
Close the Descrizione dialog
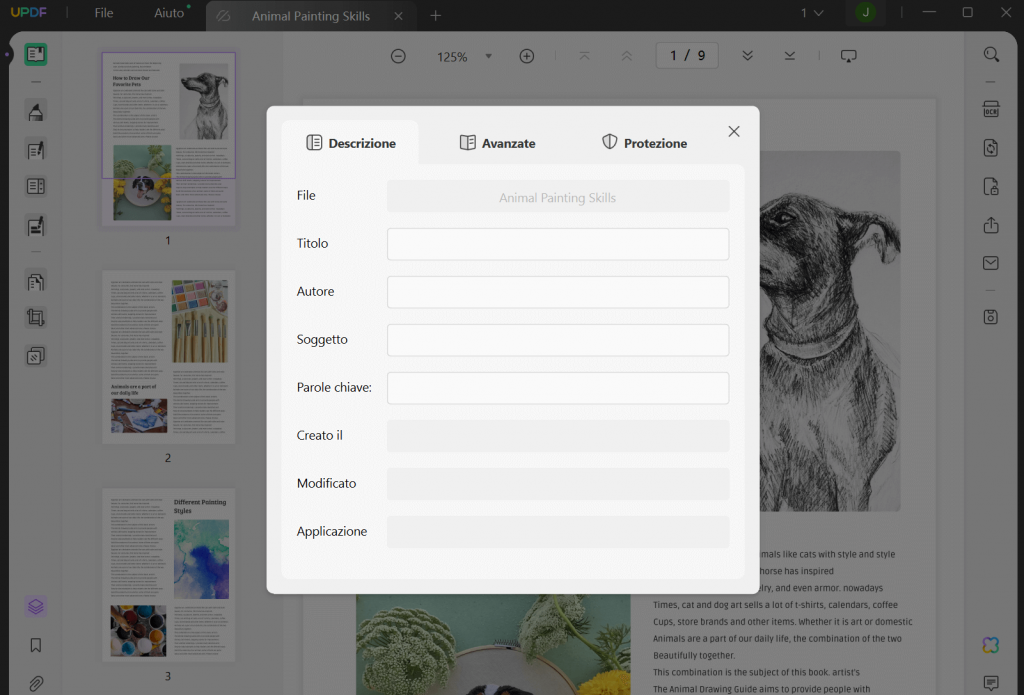[x=733, y=131]
